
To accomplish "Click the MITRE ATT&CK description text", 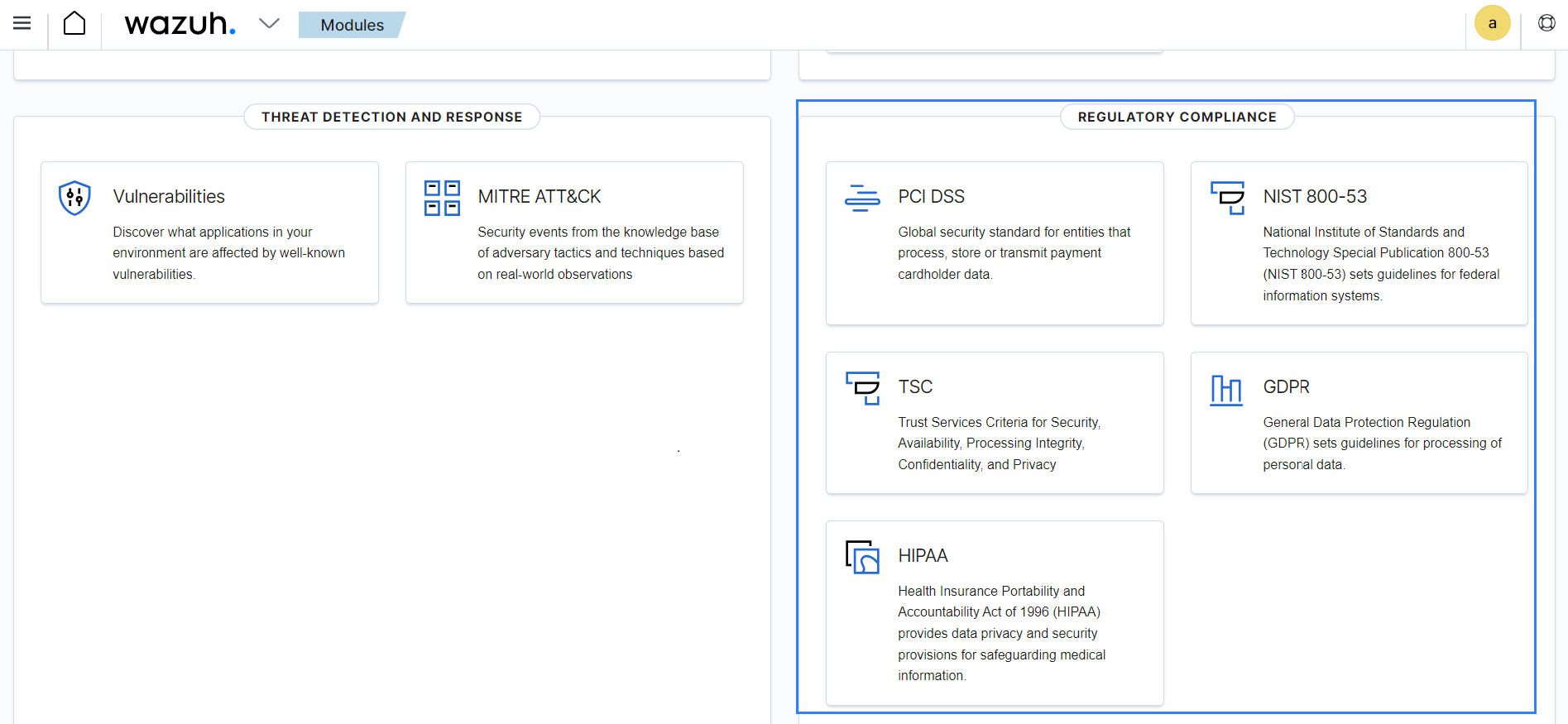I will click(x=601, y=253).
